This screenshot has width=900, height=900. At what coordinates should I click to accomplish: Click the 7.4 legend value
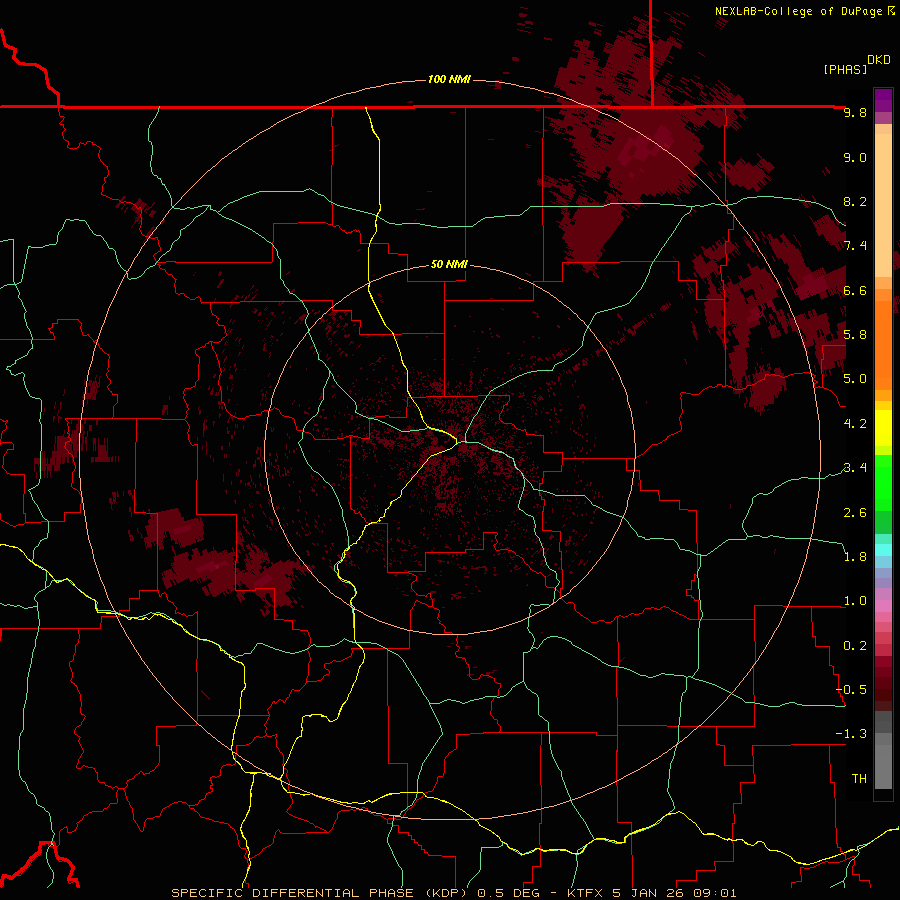pos(855,246)
